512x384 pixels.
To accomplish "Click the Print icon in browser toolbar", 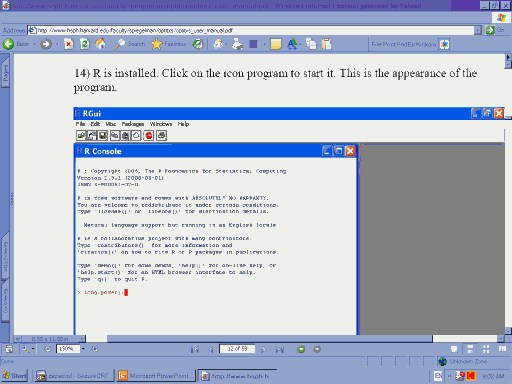I will tap(237, 44).
